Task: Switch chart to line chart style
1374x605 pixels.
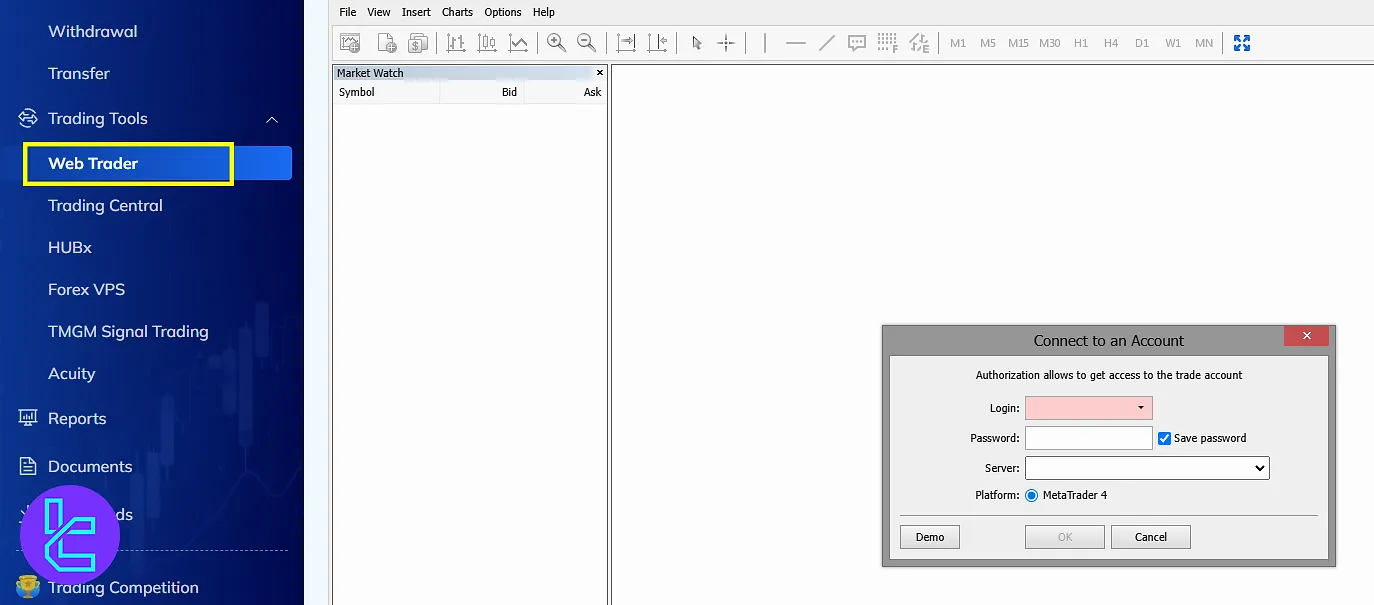Action: click(x=518, y=43)
